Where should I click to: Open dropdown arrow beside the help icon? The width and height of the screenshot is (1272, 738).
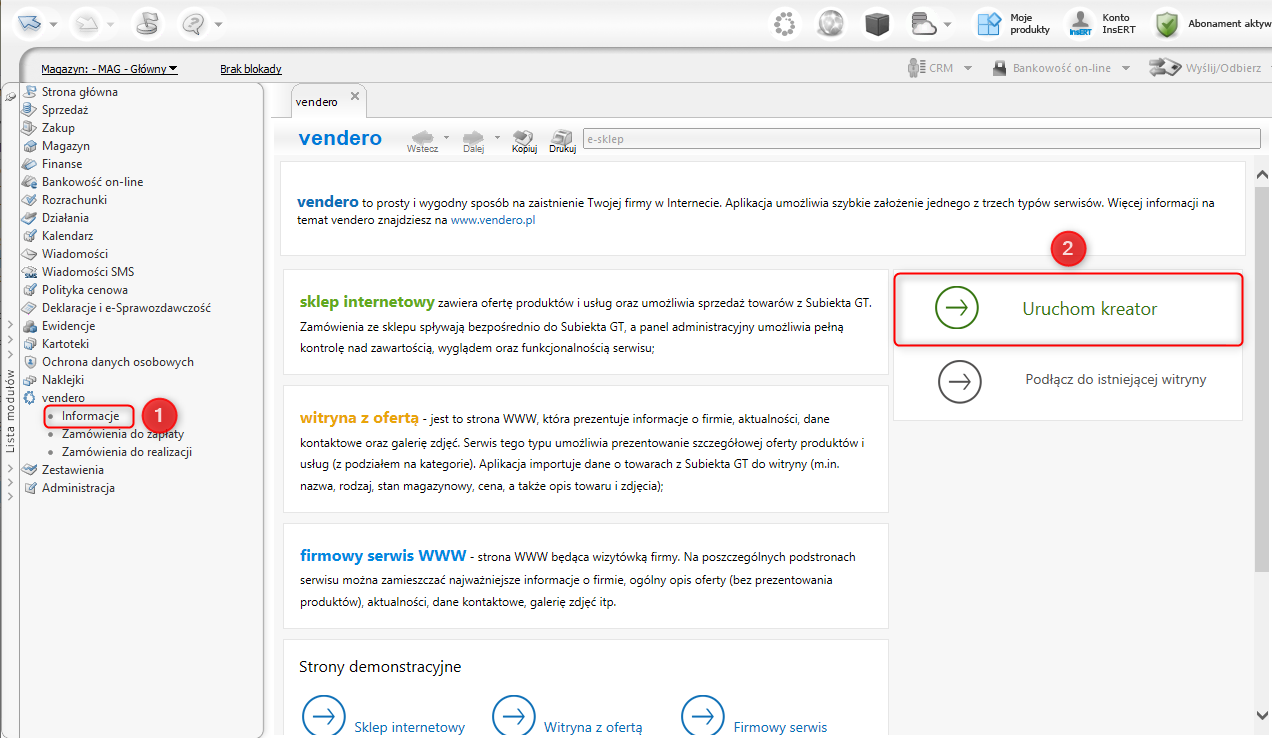pyautogui.click(x=218, y=23)
